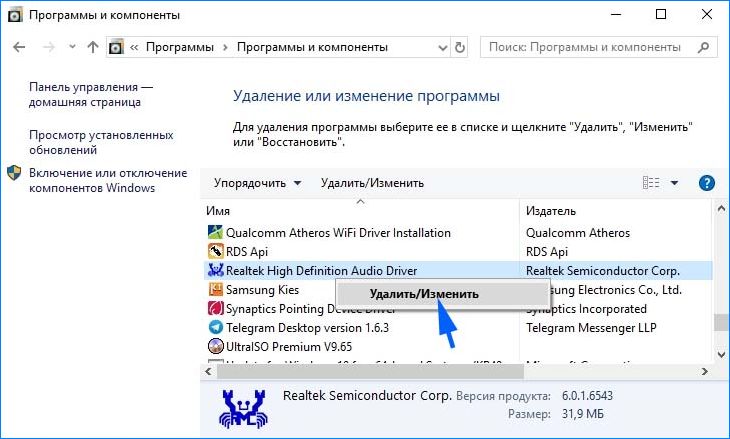Click publisher cell Qualcomm Atheros
This screenshot has height=439, width=730.
[578, 233]
